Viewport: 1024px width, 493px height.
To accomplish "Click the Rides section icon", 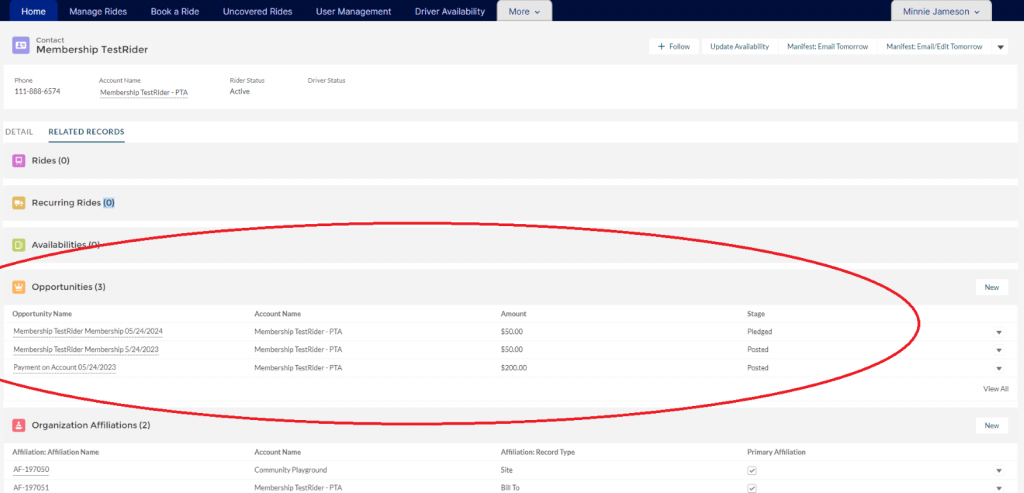I will coord(18,160).
